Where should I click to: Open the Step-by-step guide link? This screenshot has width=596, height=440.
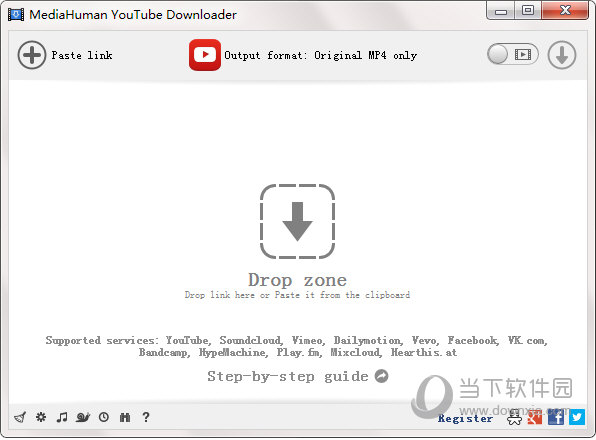(288, 376)
